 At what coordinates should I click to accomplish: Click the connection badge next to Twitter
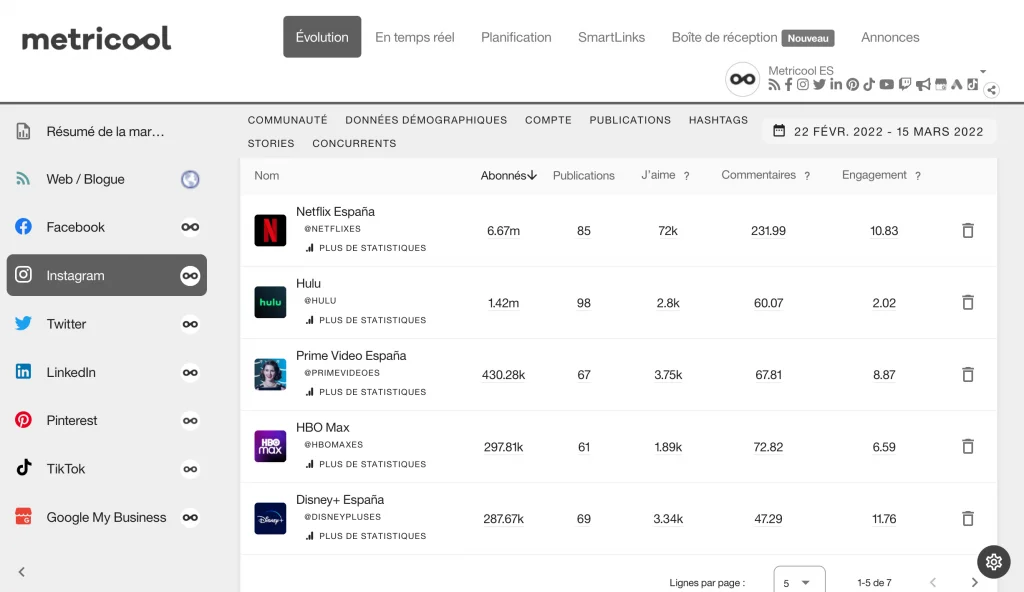[190, 324]
